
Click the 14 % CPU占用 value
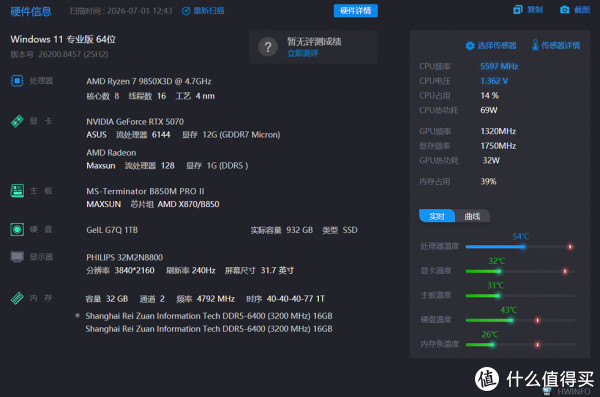489,96
